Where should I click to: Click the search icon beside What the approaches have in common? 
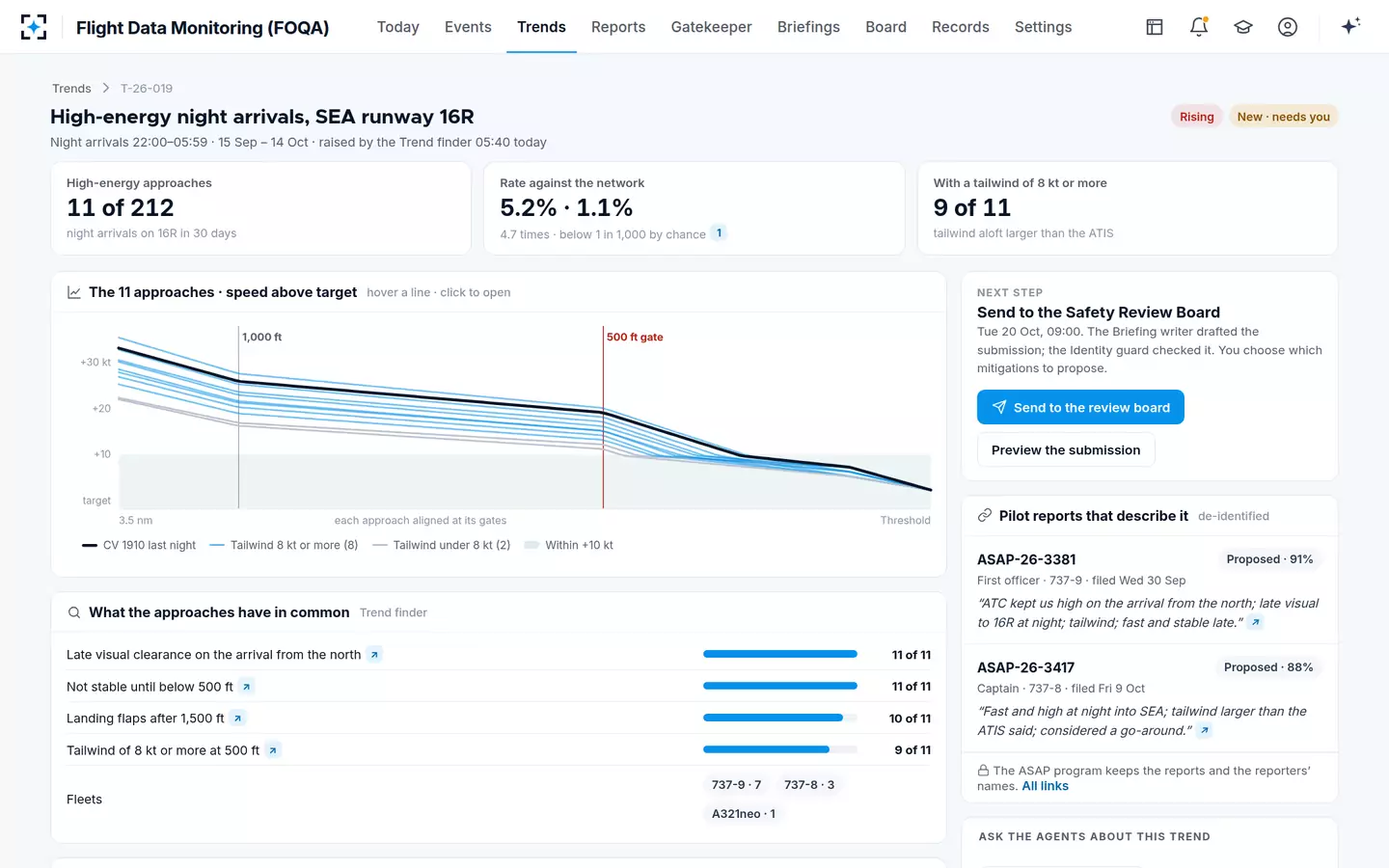[x=74, y=612]
